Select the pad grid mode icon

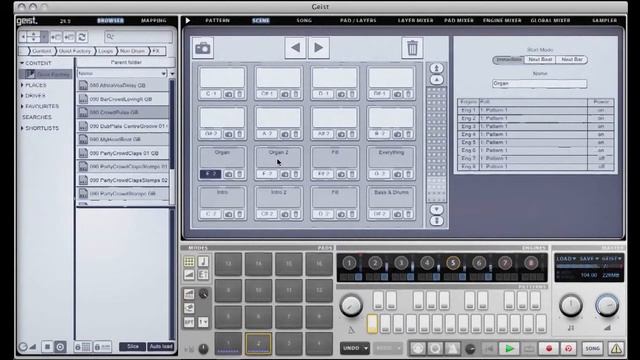(189, 262)
